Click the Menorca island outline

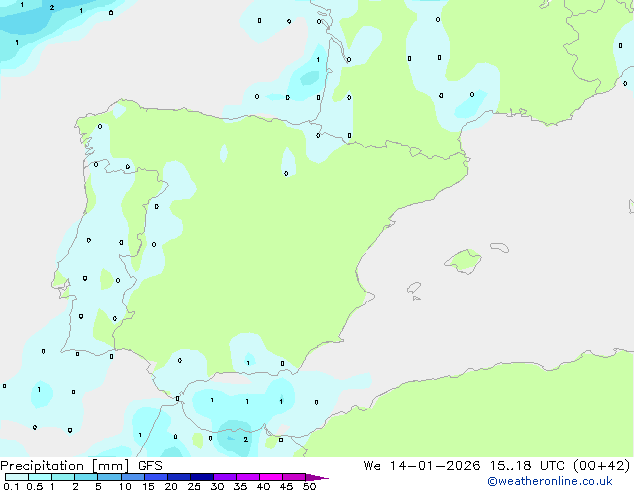click(499, 247)
